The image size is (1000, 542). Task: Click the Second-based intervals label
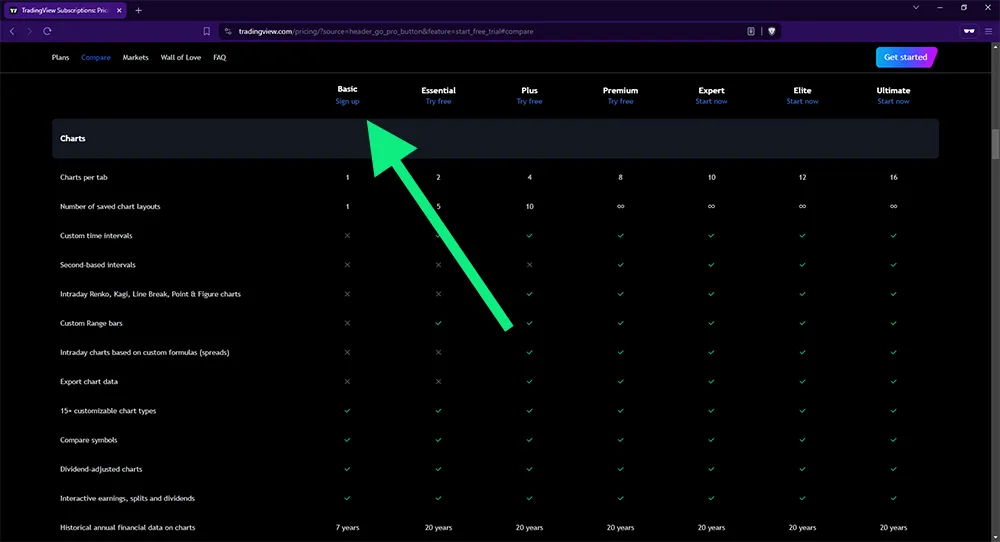[98, 265]
